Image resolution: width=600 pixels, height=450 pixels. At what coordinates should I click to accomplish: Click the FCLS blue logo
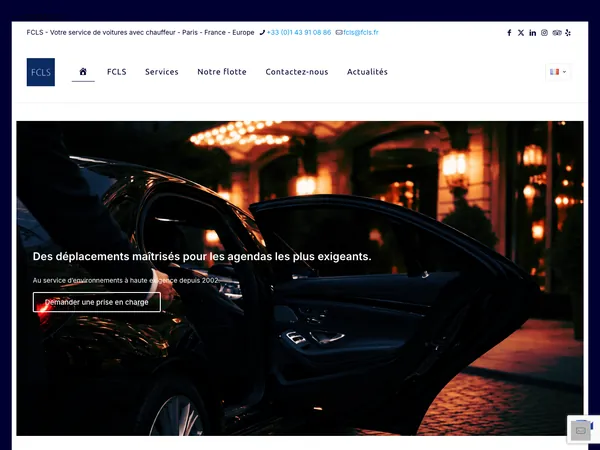coord(41,72)
